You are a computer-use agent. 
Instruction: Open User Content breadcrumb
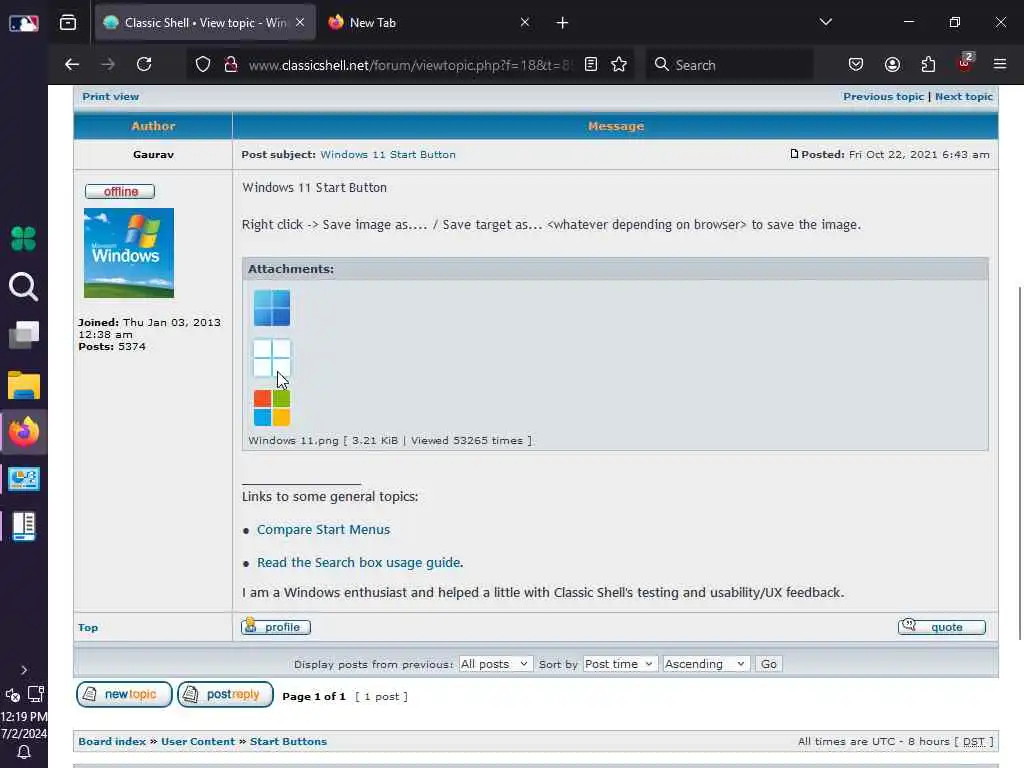tap(198, 742)
